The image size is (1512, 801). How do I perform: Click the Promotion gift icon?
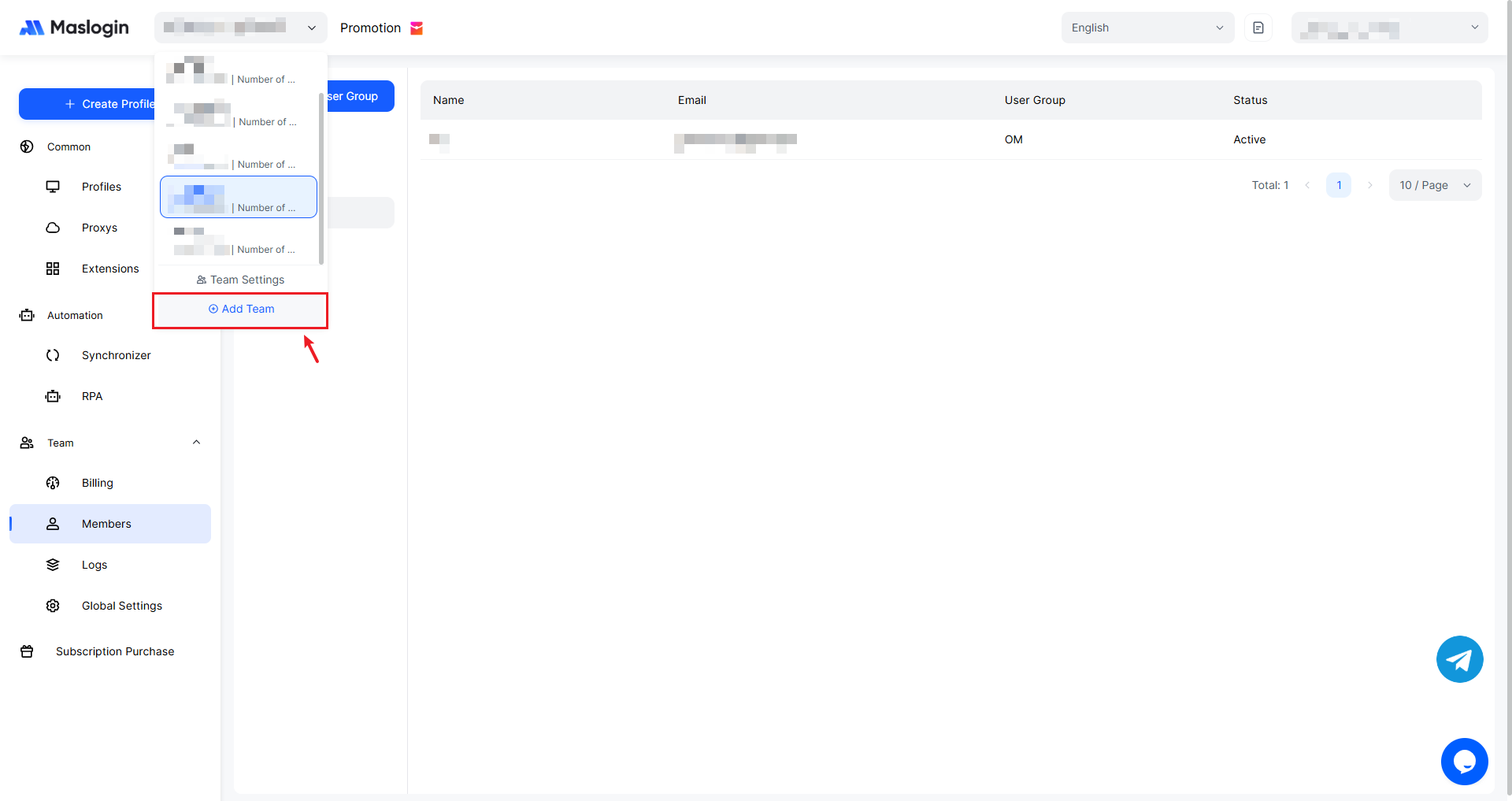point(417,28)
